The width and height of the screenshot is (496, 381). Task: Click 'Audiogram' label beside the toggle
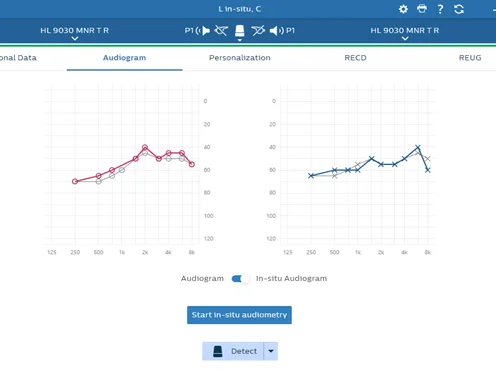point(202,279)
